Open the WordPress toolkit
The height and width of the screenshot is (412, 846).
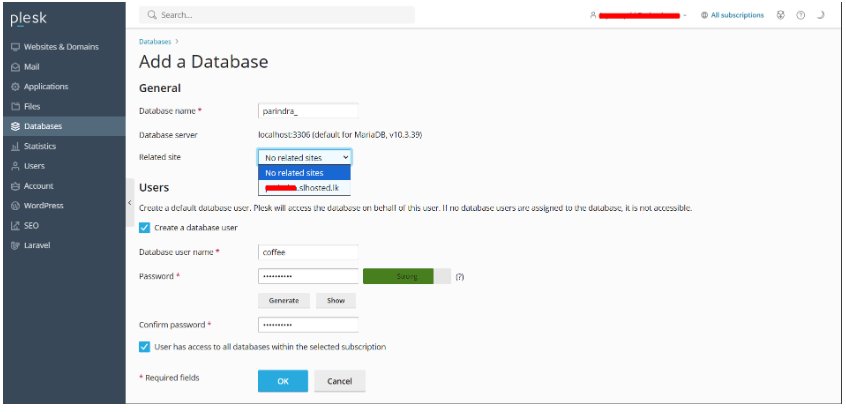43,205
